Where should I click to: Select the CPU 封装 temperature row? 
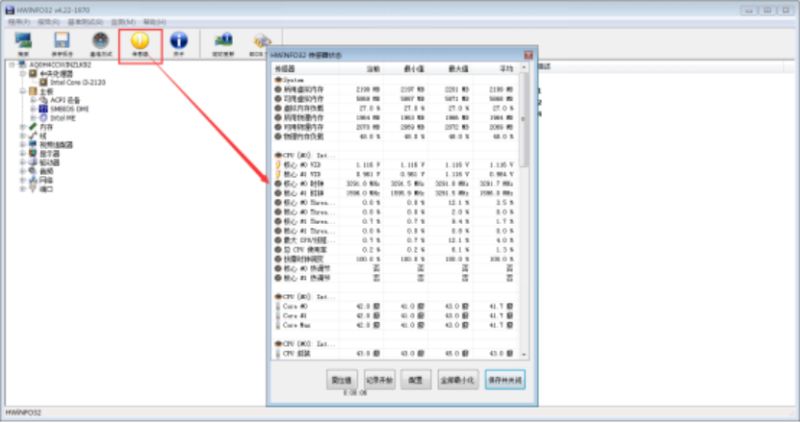(x=395, y=353)
